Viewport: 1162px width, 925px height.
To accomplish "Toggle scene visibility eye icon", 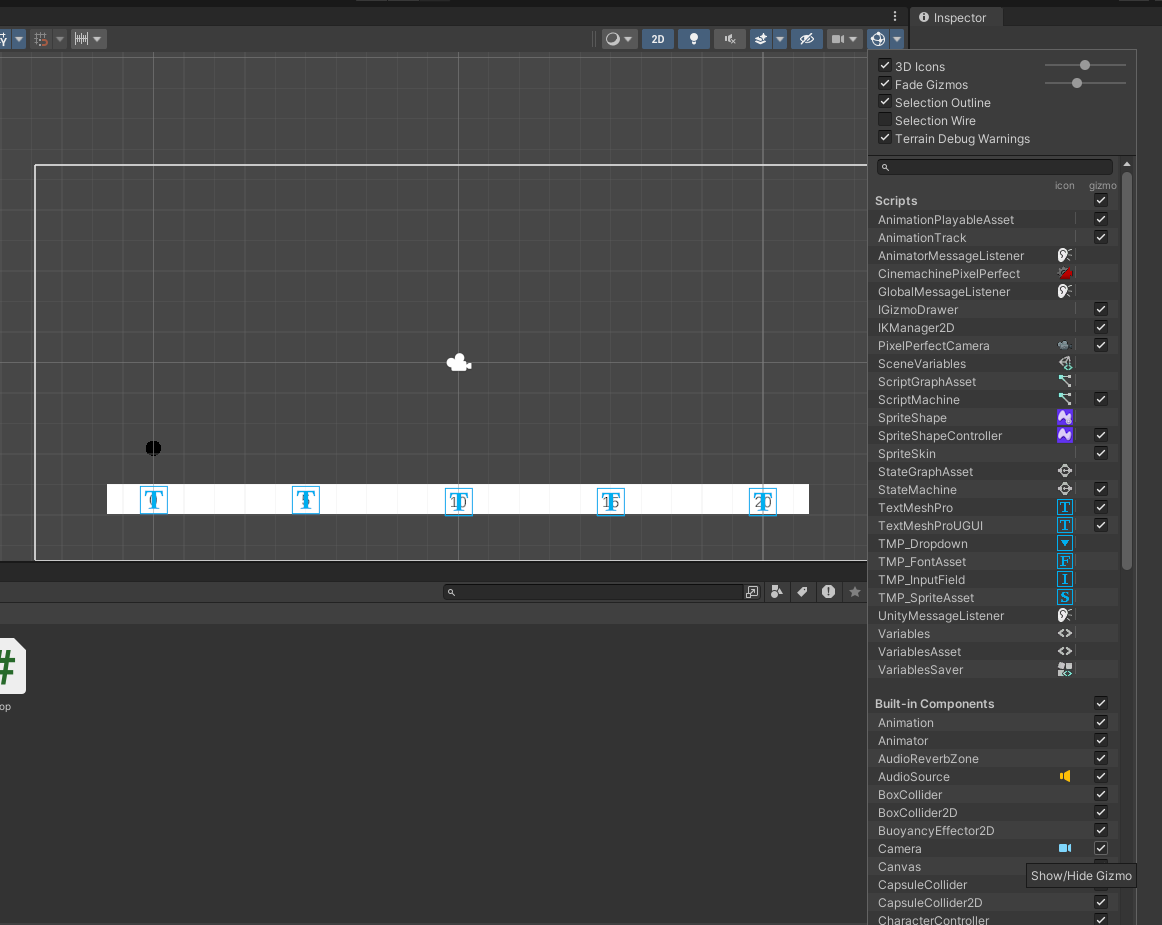I will (x=805, y=39).
